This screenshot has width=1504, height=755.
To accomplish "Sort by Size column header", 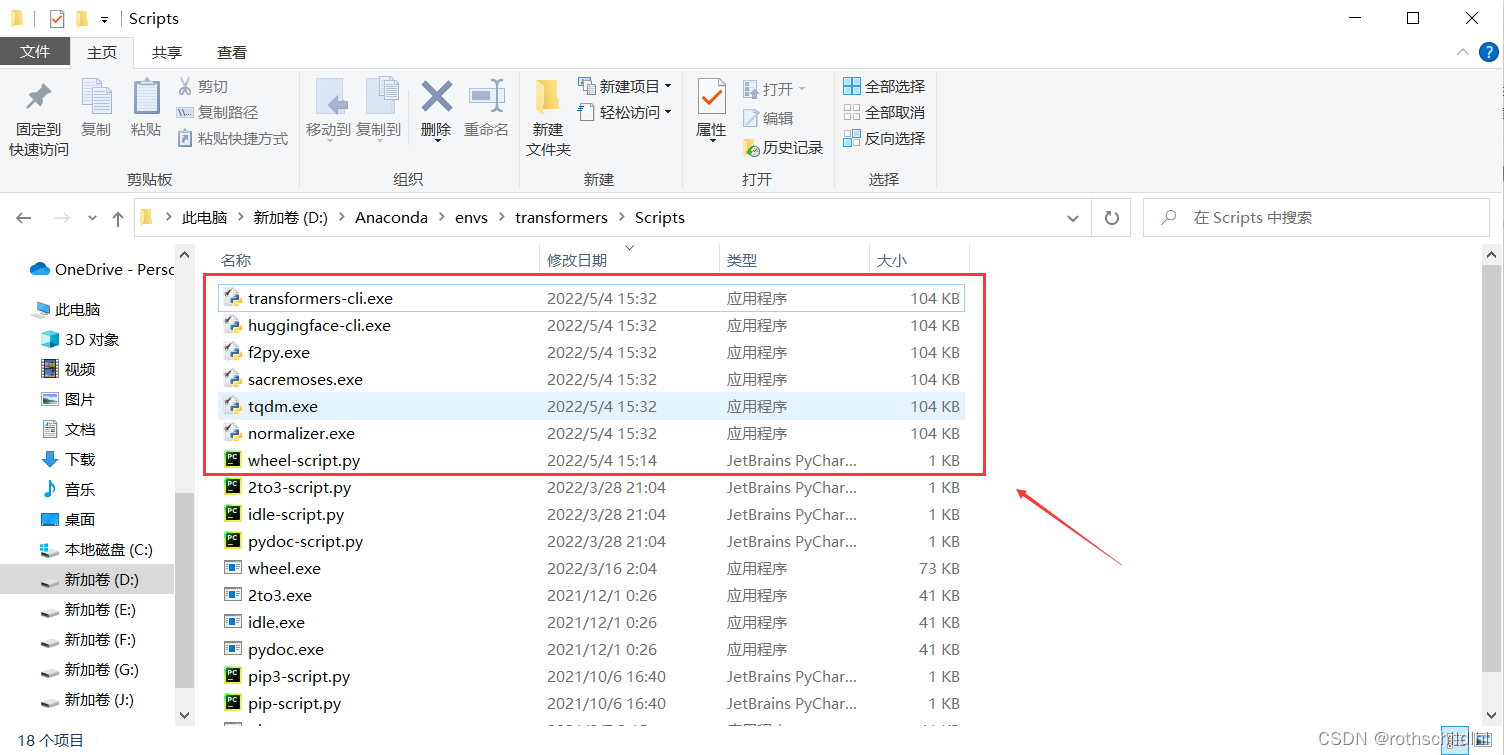I will coord(920,260).
